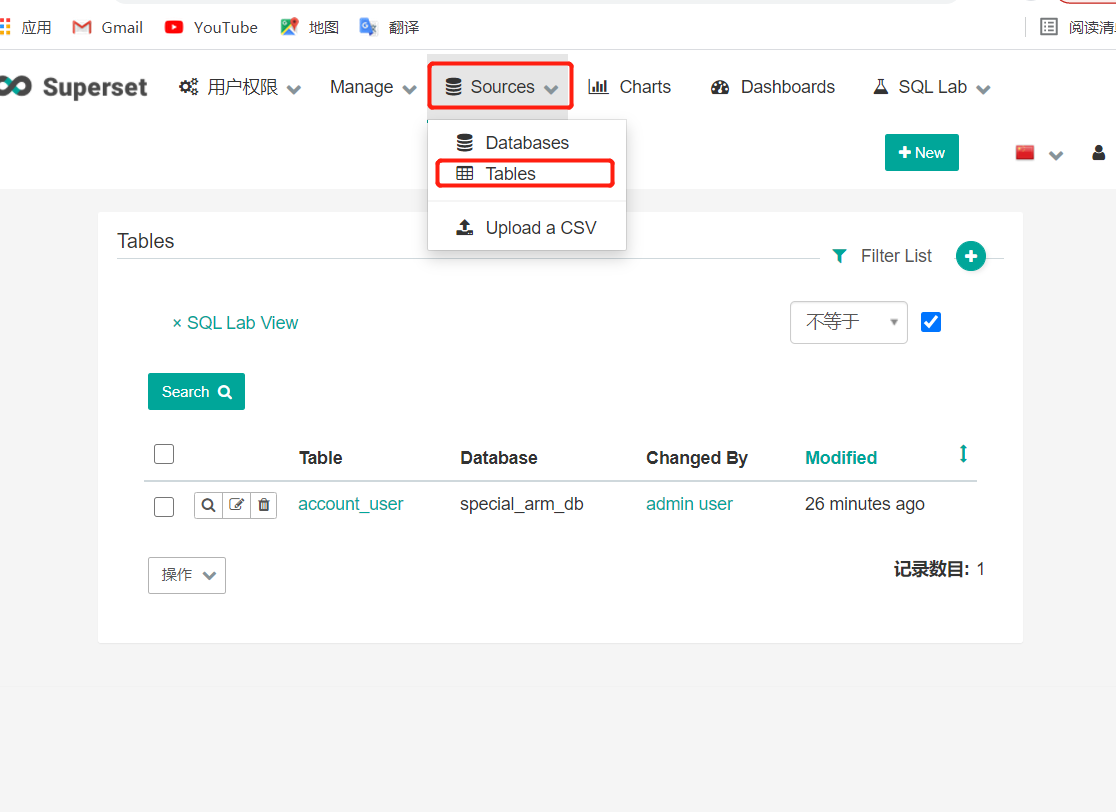Open the 操作 actions dropdown
This screenshot has height=812, width=1116.
(x=186, y=575)
